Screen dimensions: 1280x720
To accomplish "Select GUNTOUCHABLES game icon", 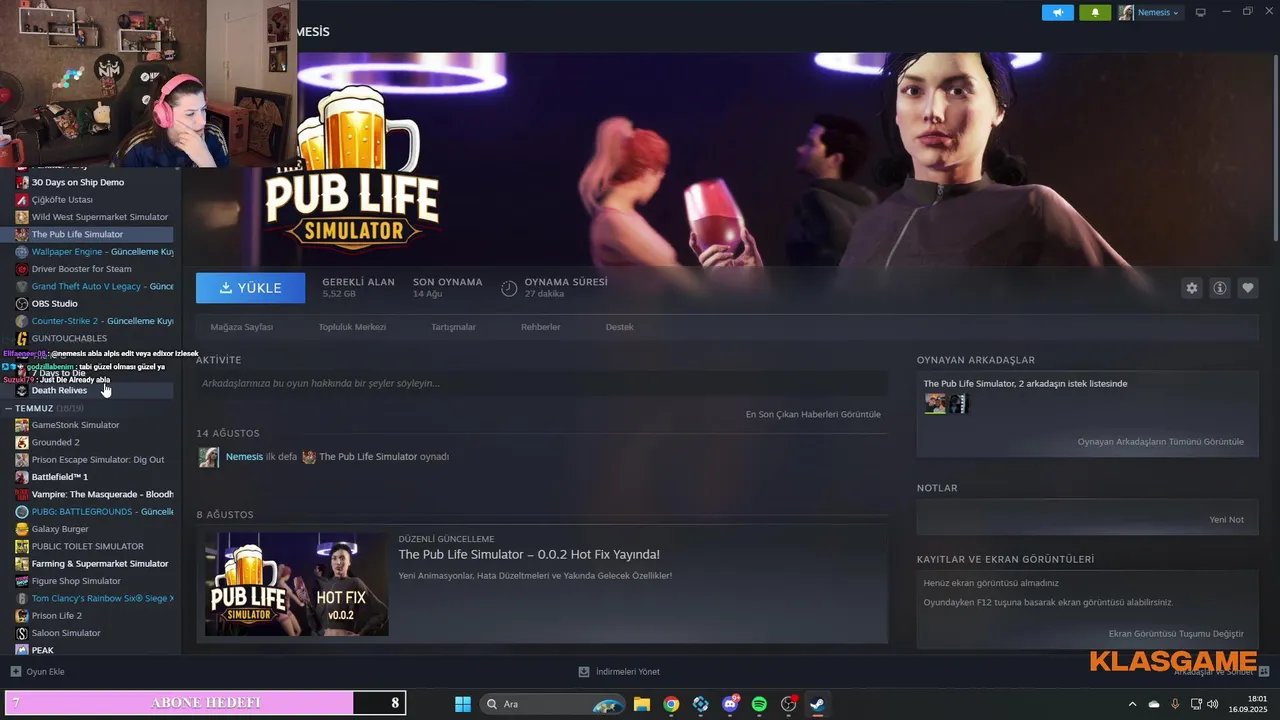I will 22,338.
